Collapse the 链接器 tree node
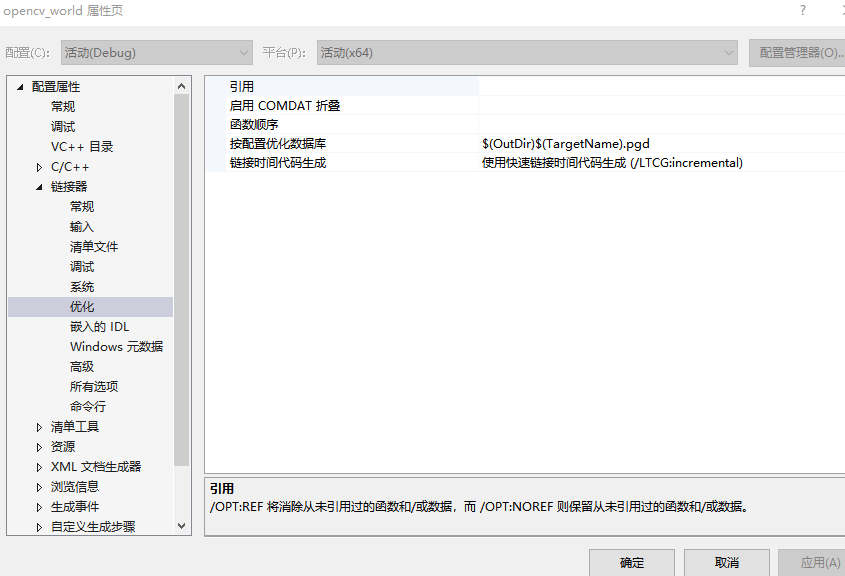Screen dimensions: 845x576 point(39,187)
